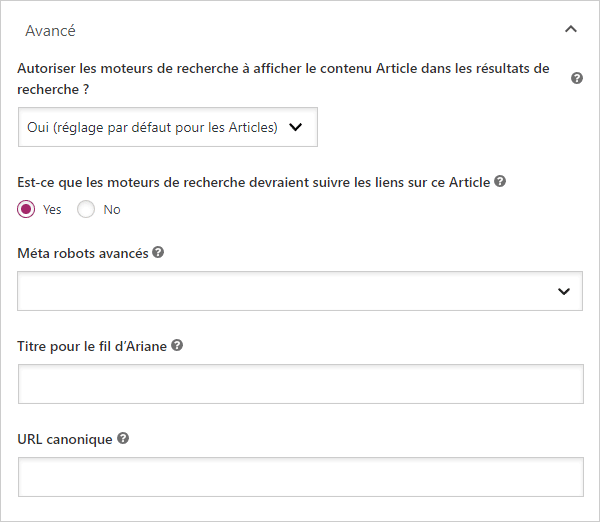The width and height of the screenshot is (600, 522).
Task: Click the "URL canonique" field label
Action: pos(65,439)
